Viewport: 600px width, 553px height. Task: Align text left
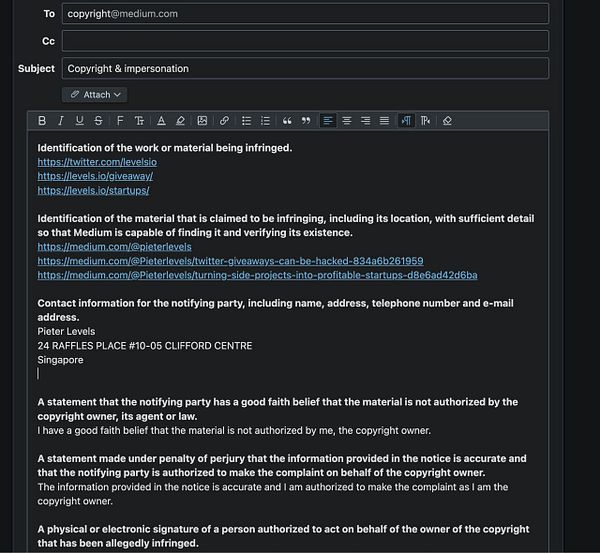pos(328,121)
